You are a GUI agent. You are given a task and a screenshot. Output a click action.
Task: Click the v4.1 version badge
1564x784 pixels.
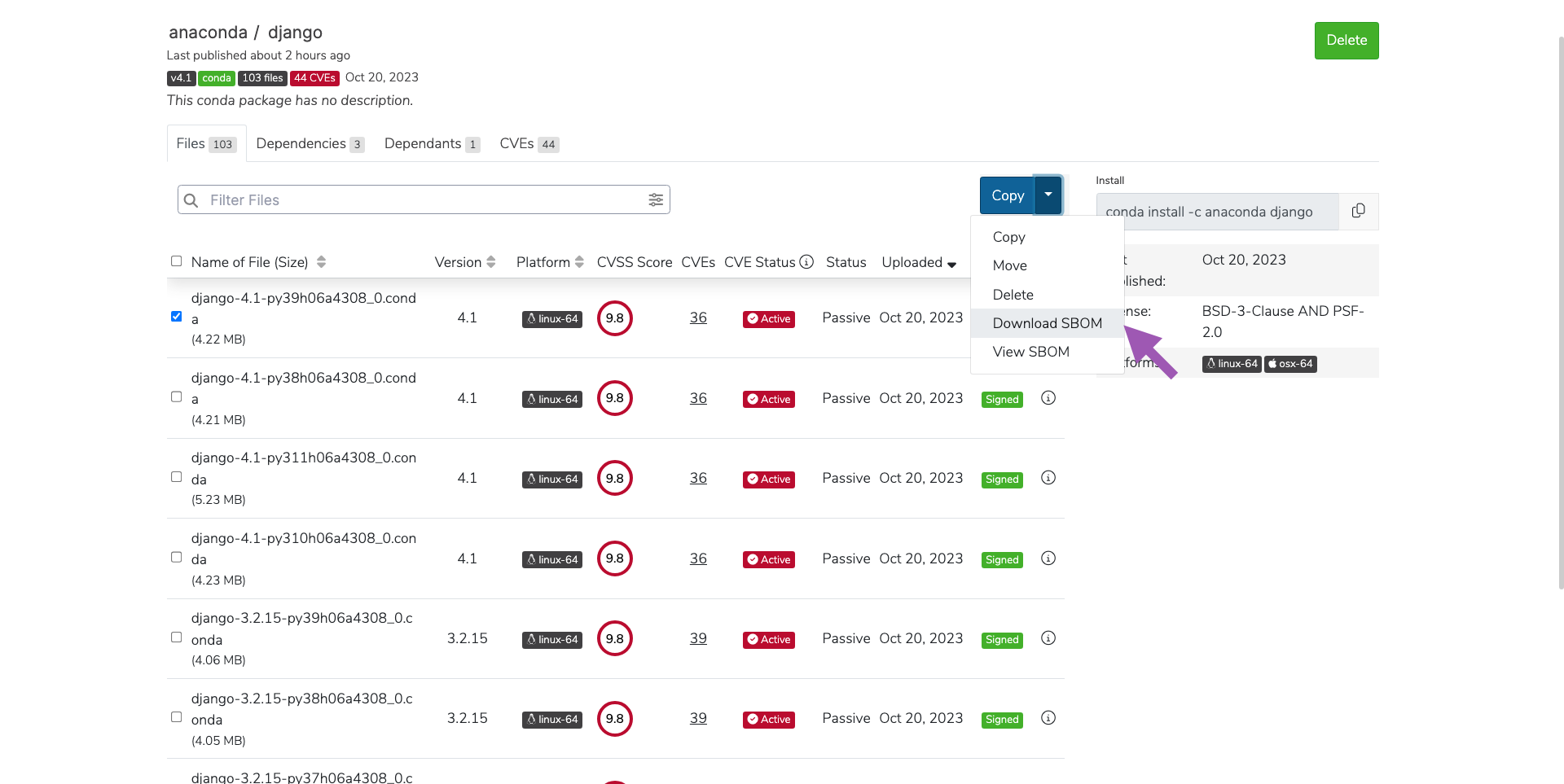[x=181, y=78]
